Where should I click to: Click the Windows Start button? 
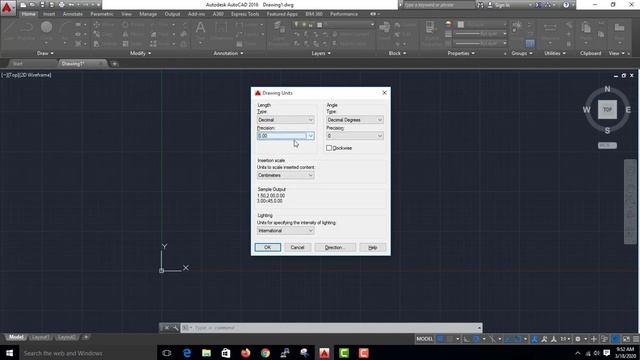pos(9,353)
